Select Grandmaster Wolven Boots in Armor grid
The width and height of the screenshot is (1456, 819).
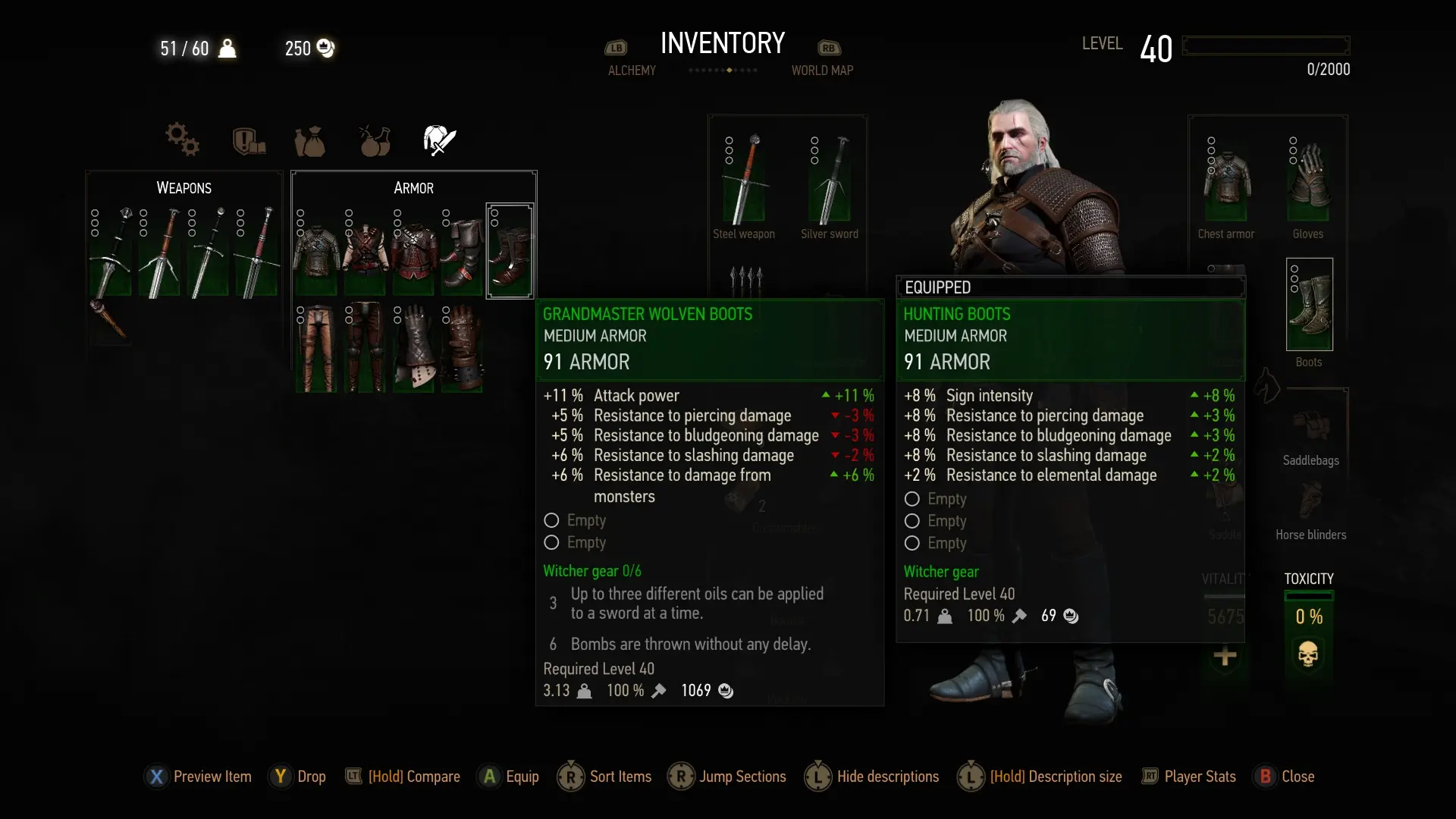coord(510,250)
